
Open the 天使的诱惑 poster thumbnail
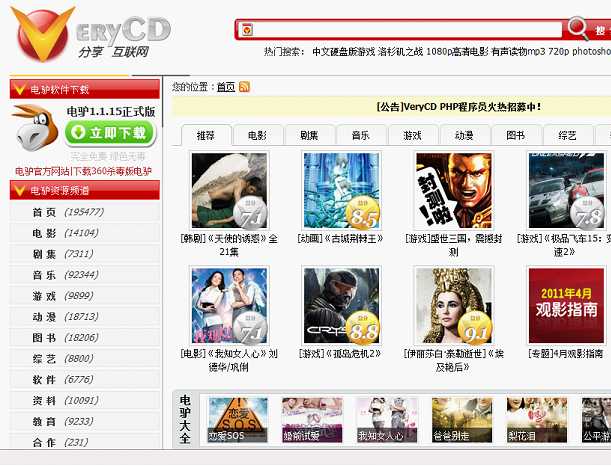point(229,191)
